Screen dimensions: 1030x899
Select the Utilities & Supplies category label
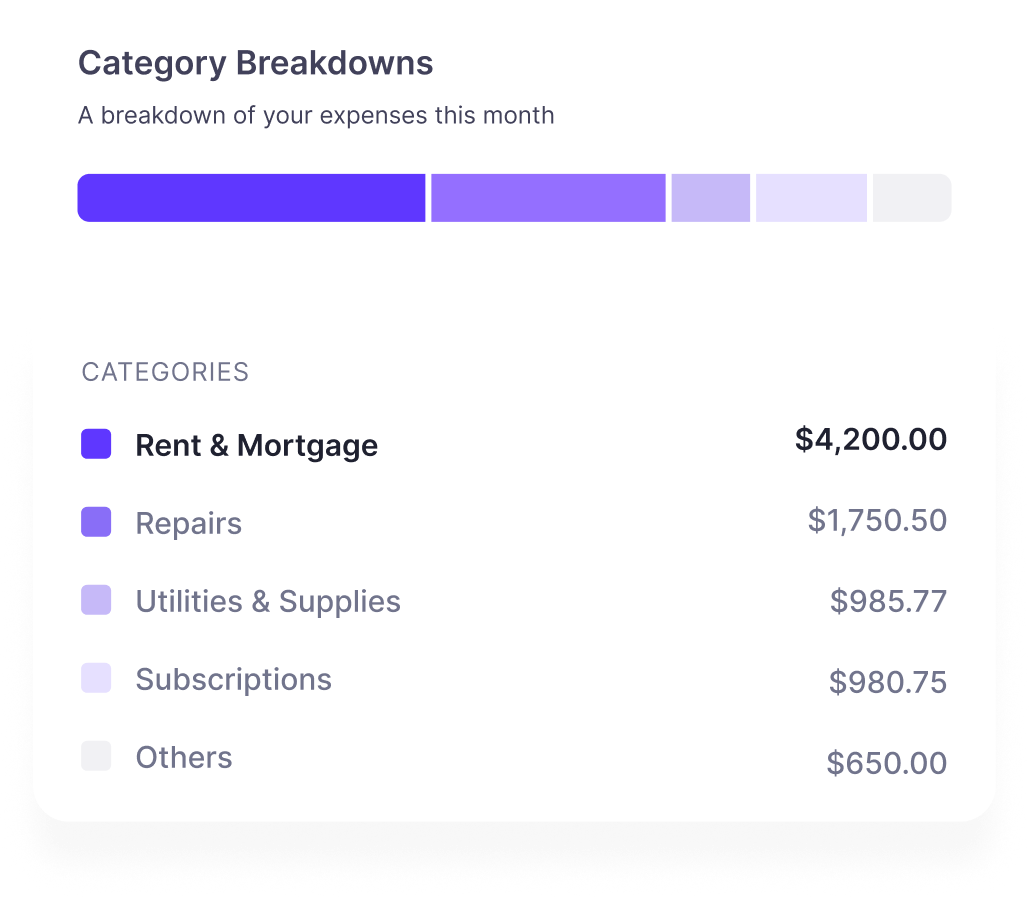(x=268, y=602)
